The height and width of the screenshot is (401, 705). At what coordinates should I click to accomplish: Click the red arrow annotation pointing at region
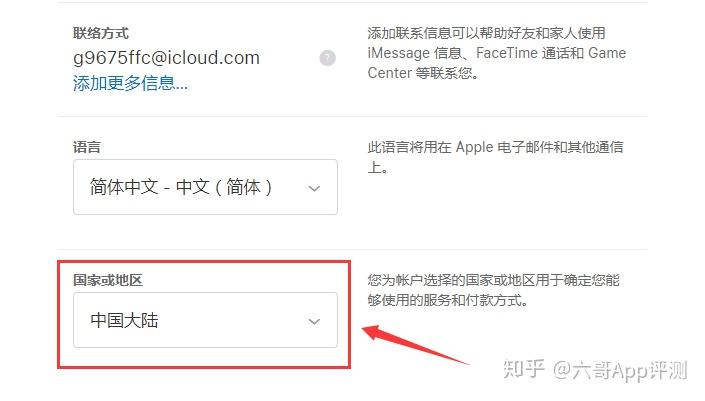[x=415, y=344]
